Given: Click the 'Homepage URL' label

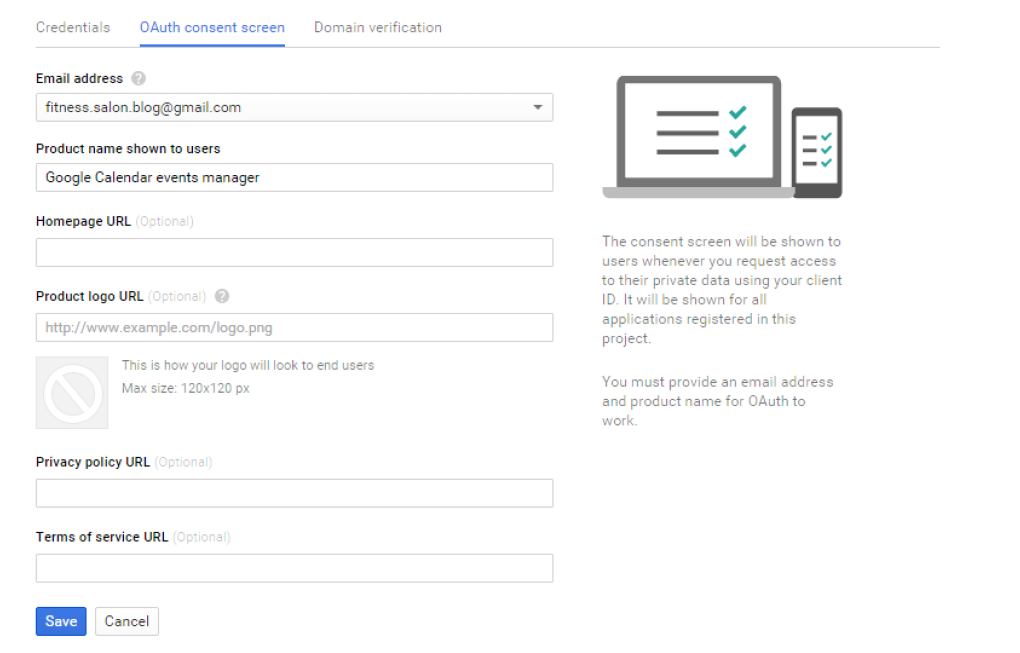Looking at the screenshot, I should pyautogui.click(x=83, y=222).
